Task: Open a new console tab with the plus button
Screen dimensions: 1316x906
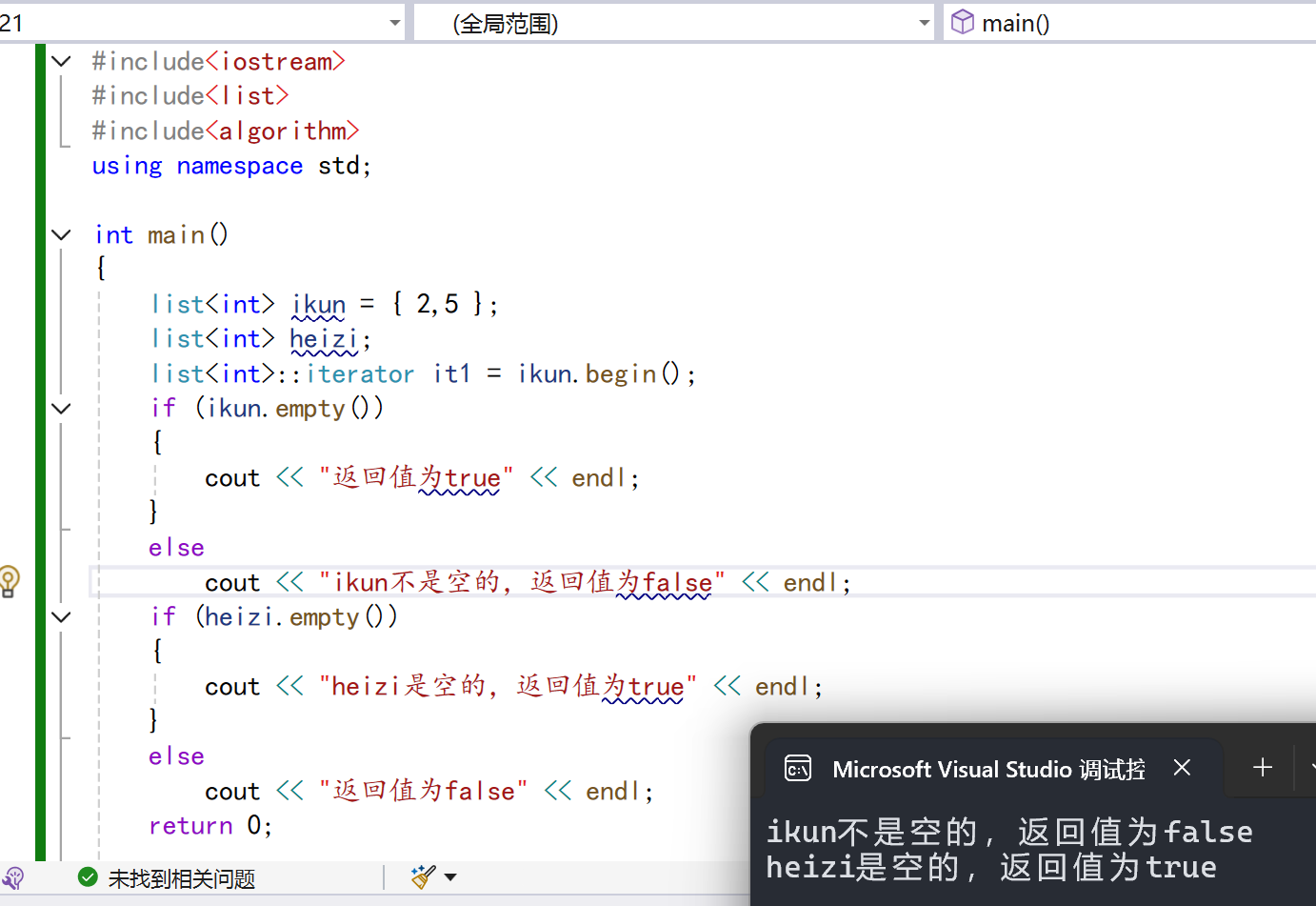Action: pos(1263,767)
